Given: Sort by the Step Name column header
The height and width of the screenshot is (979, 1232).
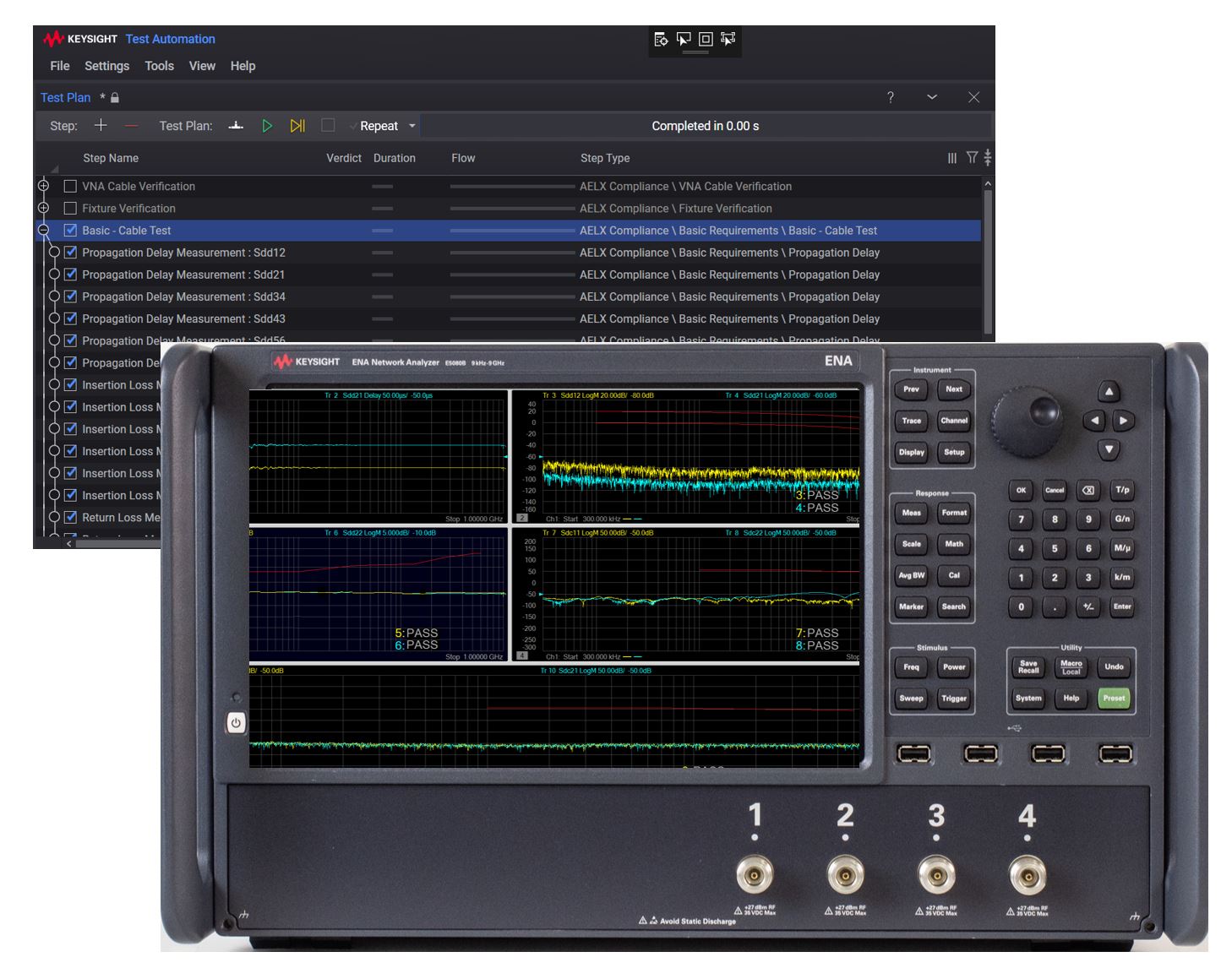Looking at the screenshot, I should [x=111, y=158].
